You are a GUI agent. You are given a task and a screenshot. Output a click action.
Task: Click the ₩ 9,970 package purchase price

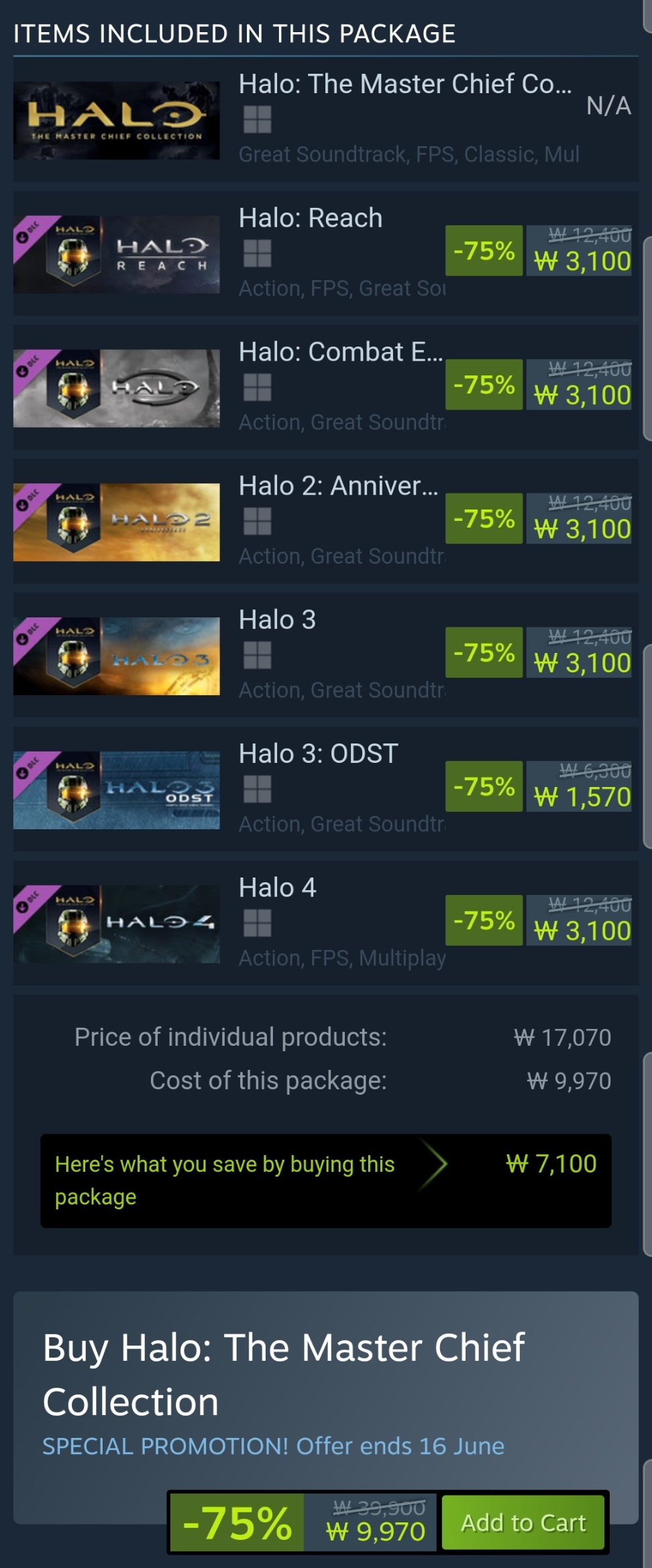[x=376, y=1531]
